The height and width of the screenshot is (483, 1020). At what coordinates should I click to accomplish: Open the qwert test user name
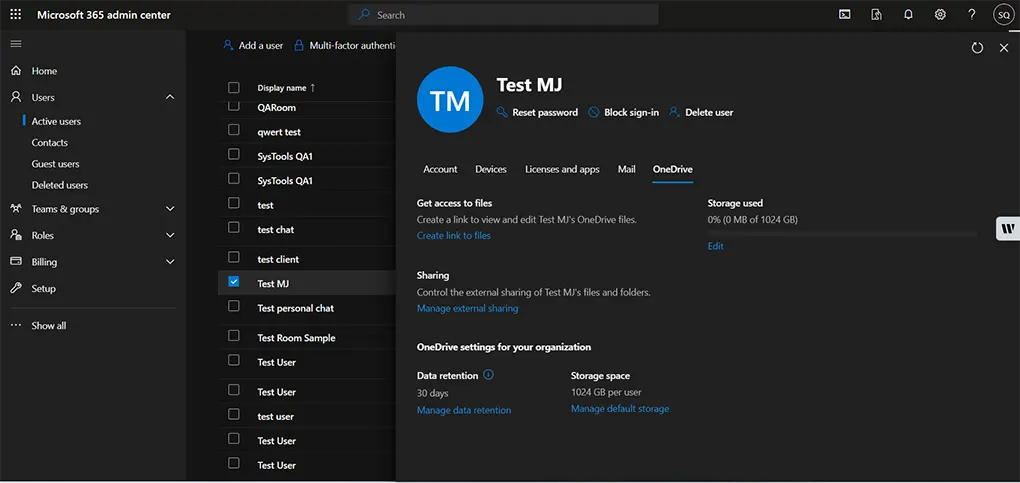(x=279, y=132)
